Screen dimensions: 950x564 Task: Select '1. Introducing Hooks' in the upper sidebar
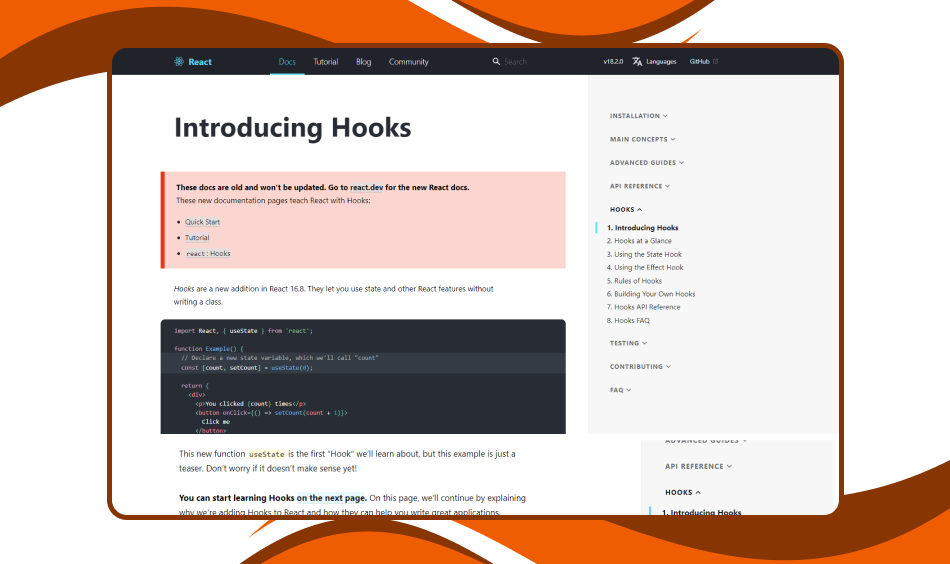click(x=642, y=228)
